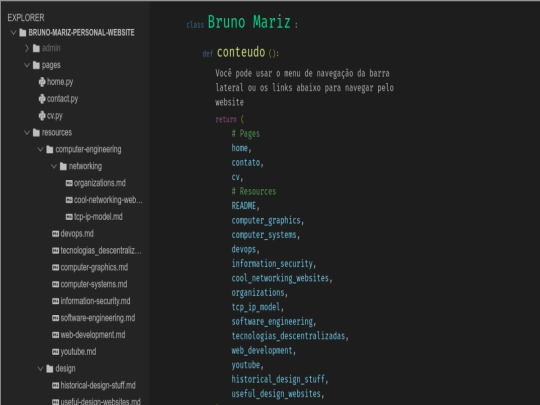The height and width of the screenshot is (405, 540).
Task: Follow the youtube link in code
Action: tap(246, 365)
